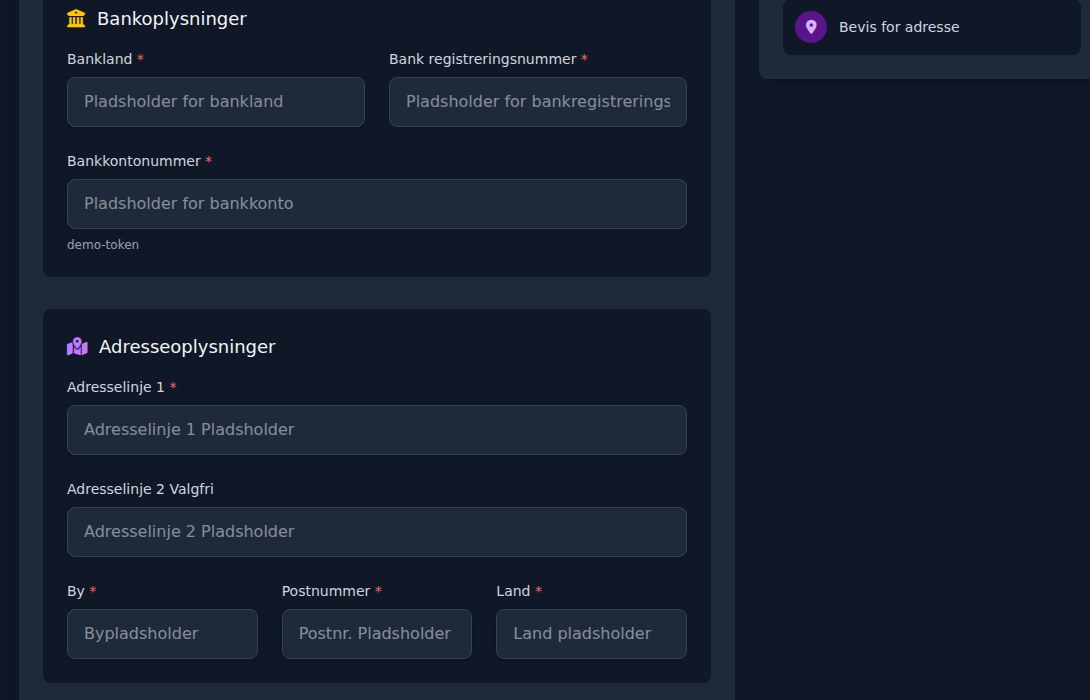The height and width of the screenshot is (700, 1090).
Task: Click the Adresselinje 2 optional field
Action: (x=377, y=532)
